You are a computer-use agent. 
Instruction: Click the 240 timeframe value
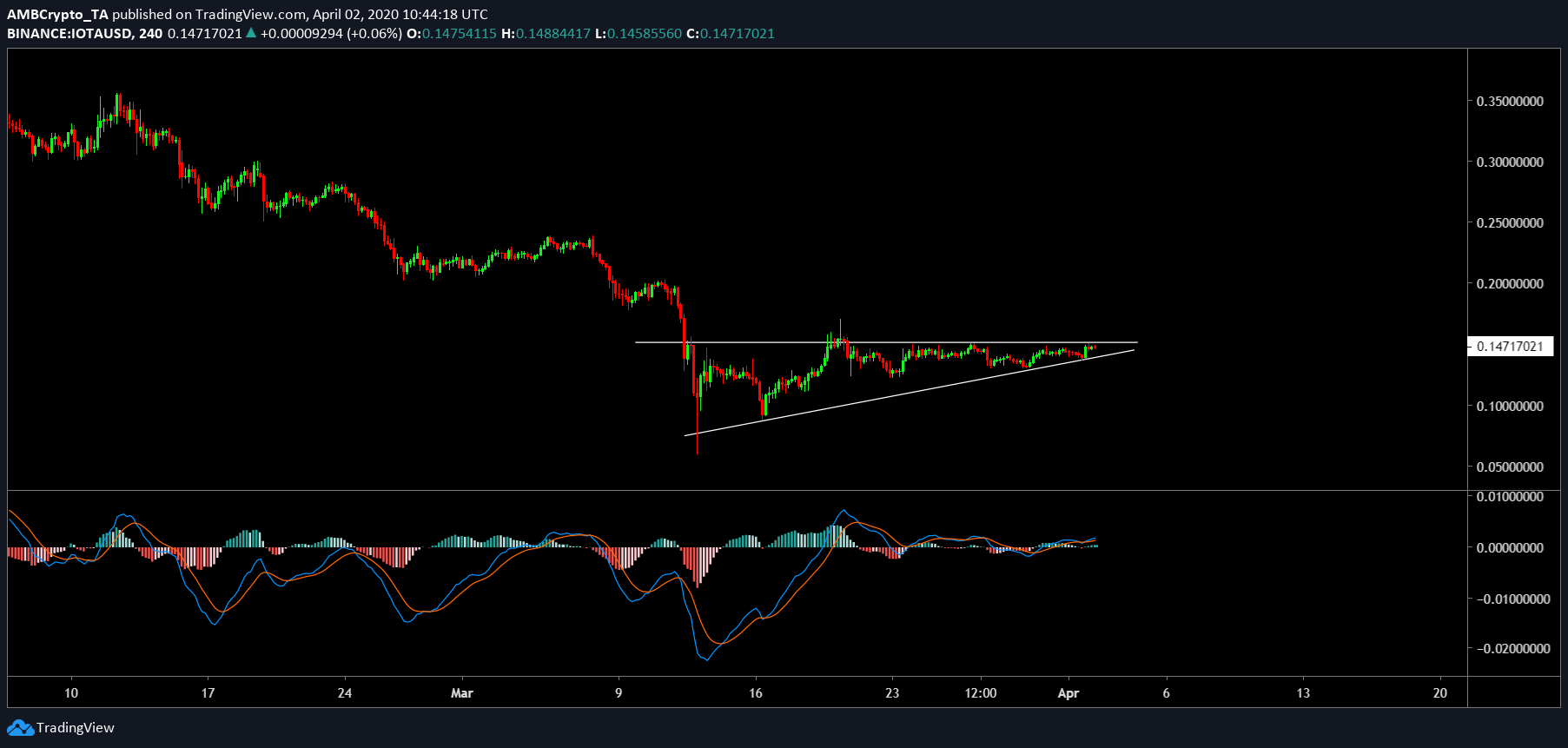click(x=150, y=33)
